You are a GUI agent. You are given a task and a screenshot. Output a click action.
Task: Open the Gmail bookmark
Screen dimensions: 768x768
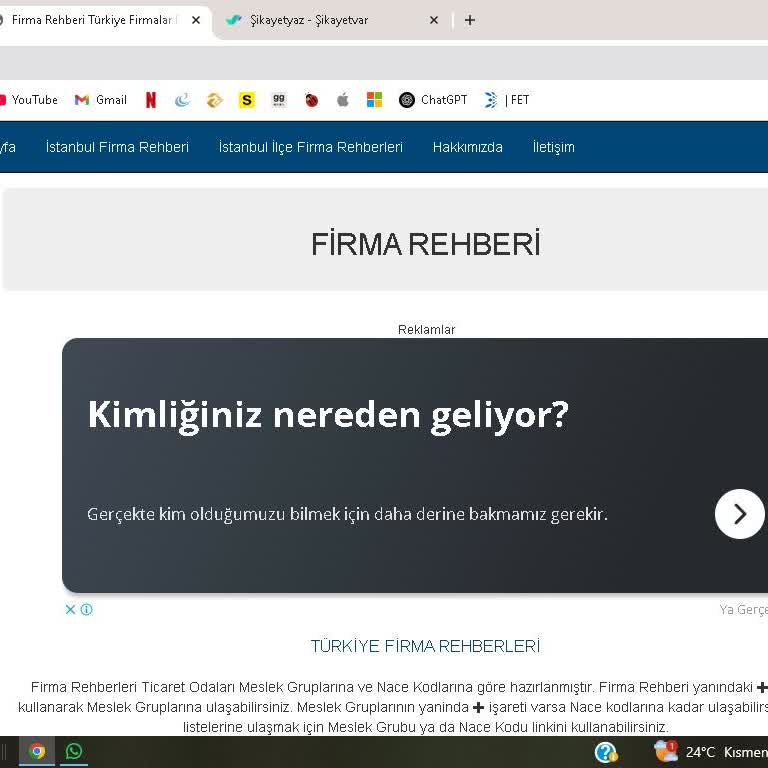[x=100, y=100]
